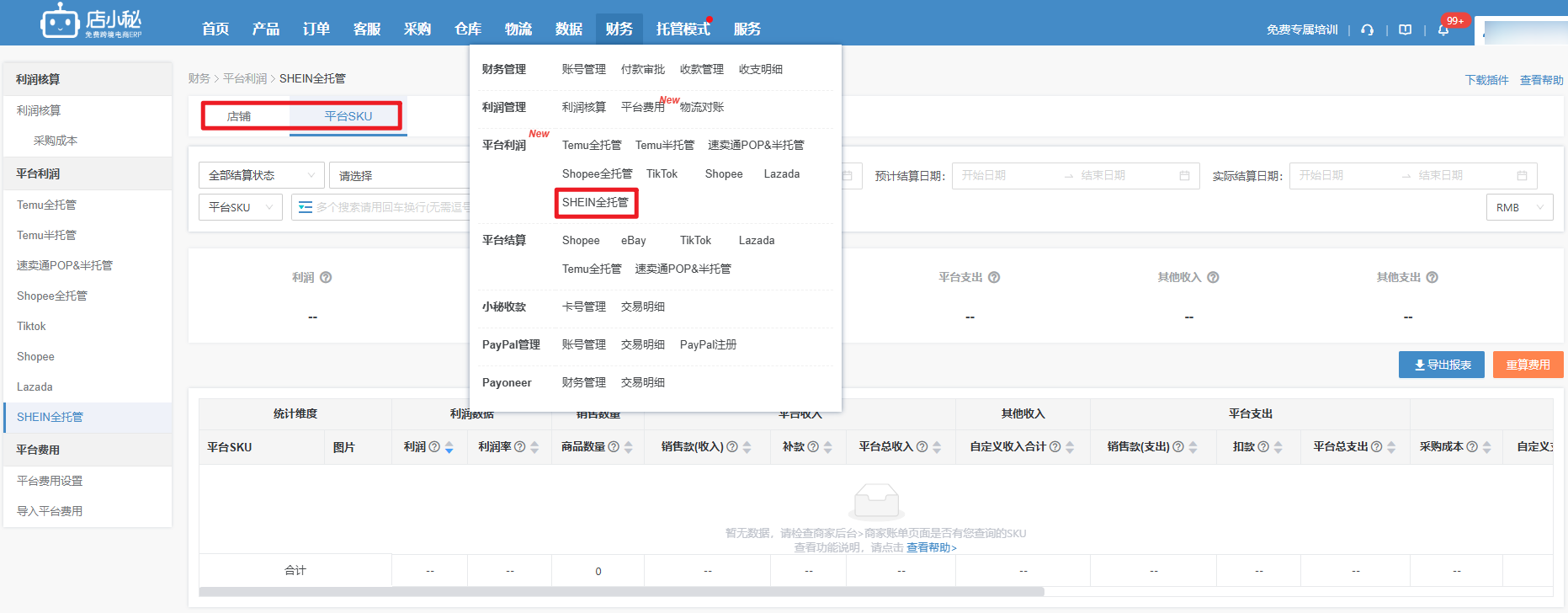This screenshot has width=1568, height=613.
Task: Choose PayPal注册 in the menu
Action: pos(708,344)
